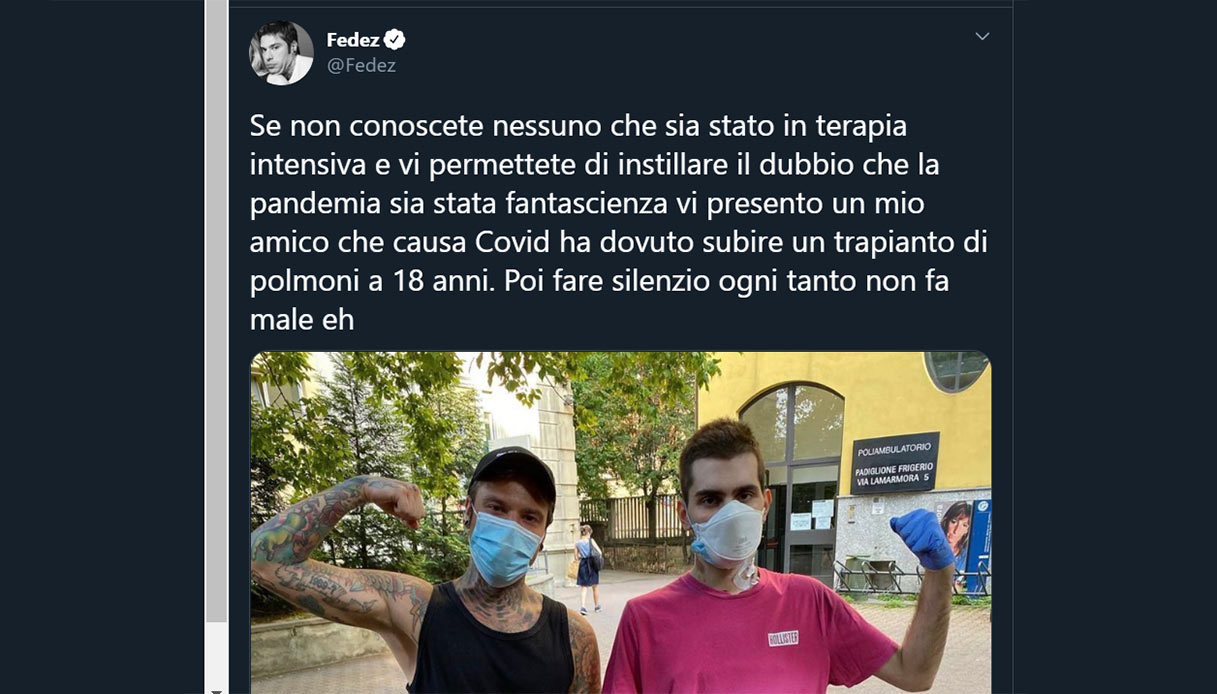1217x694 pixels.
Task: Click the black cap on the tattooed man
Action: (x=512, y=472)
